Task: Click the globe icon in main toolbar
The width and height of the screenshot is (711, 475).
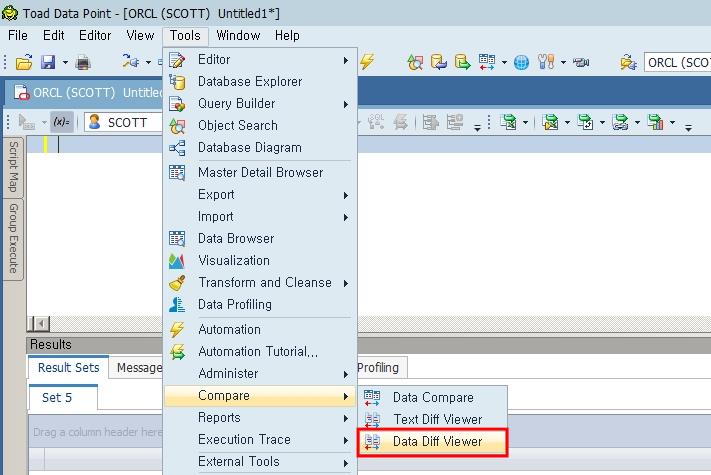Action: point(521,62)
